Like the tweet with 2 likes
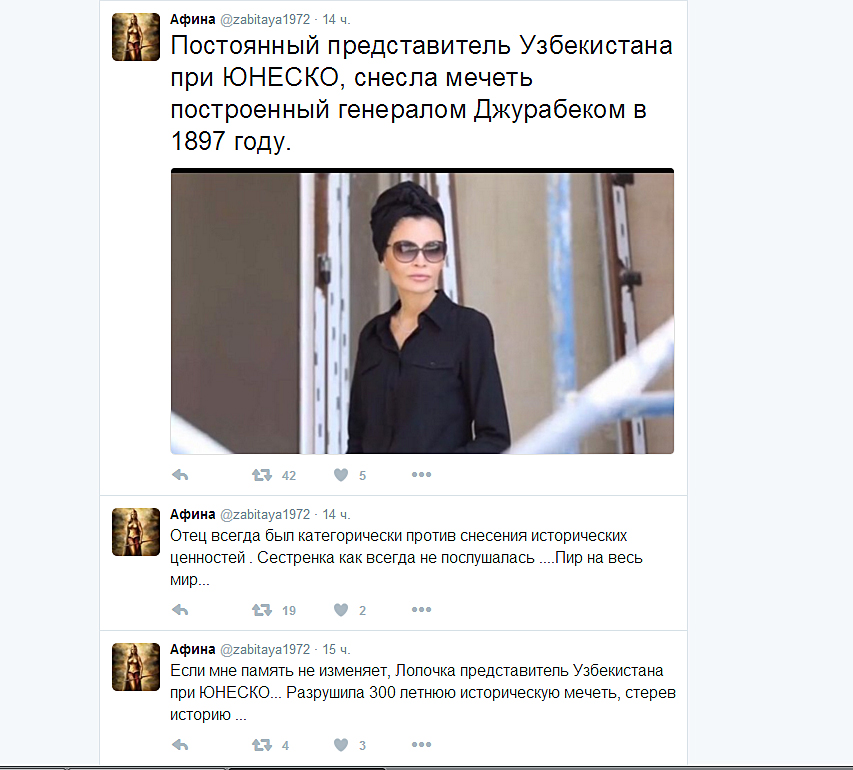 point(341,610)
